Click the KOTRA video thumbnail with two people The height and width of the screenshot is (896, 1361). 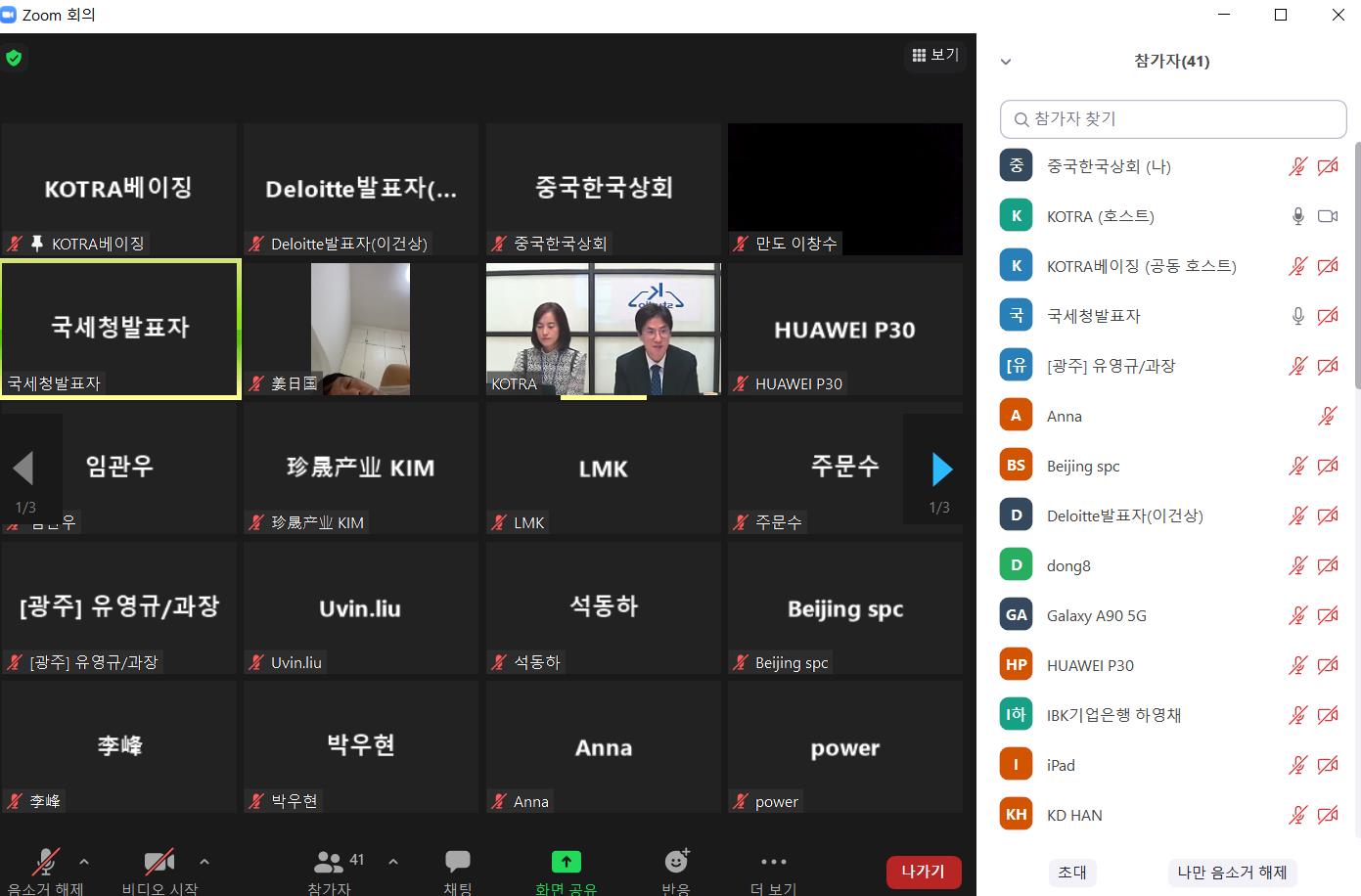[x=604, y=329]
